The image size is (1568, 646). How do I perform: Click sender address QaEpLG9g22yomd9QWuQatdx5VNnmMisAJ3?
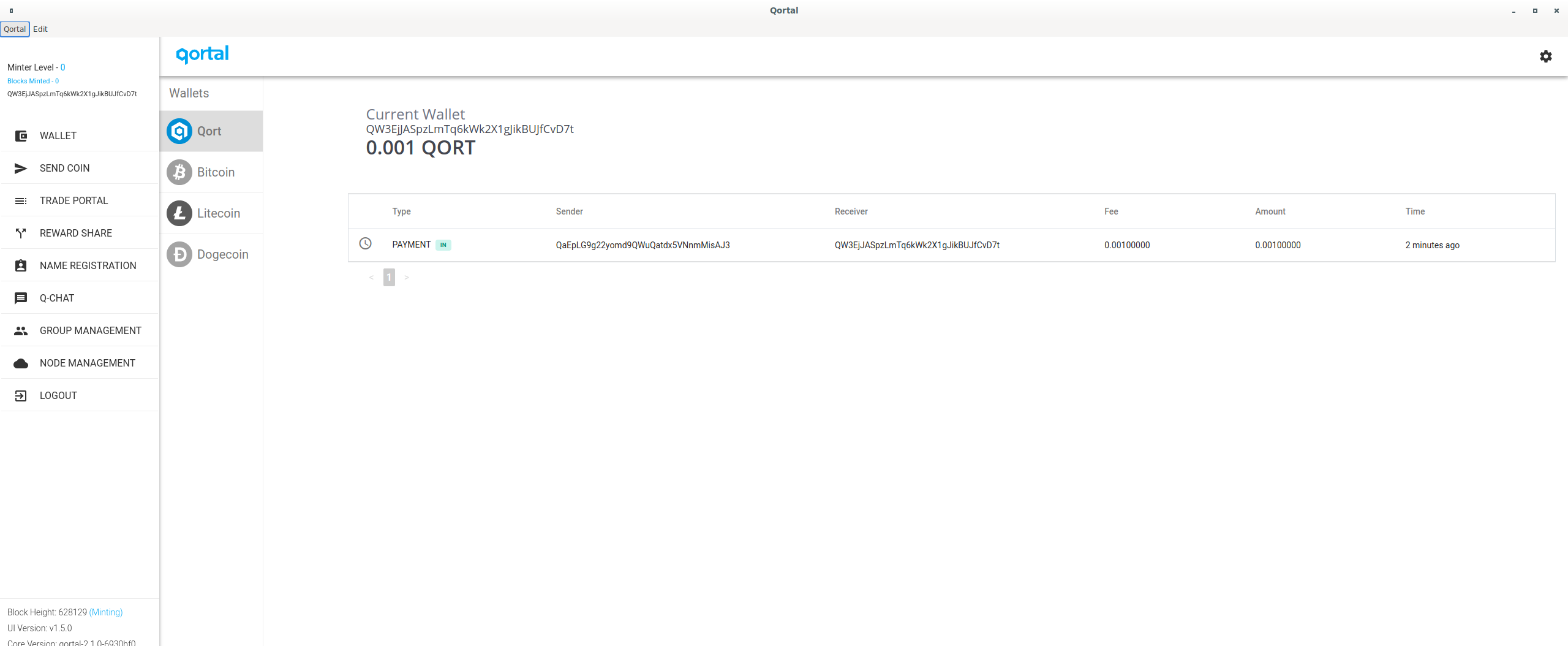point(643,245)
